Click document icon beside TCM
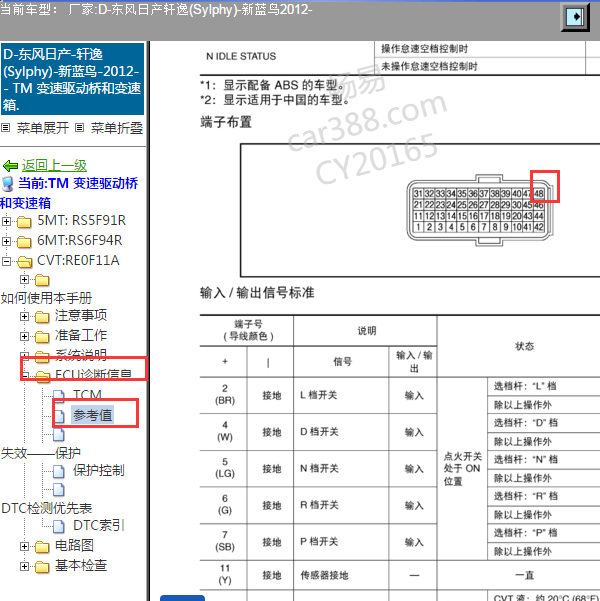 [59, 396]
